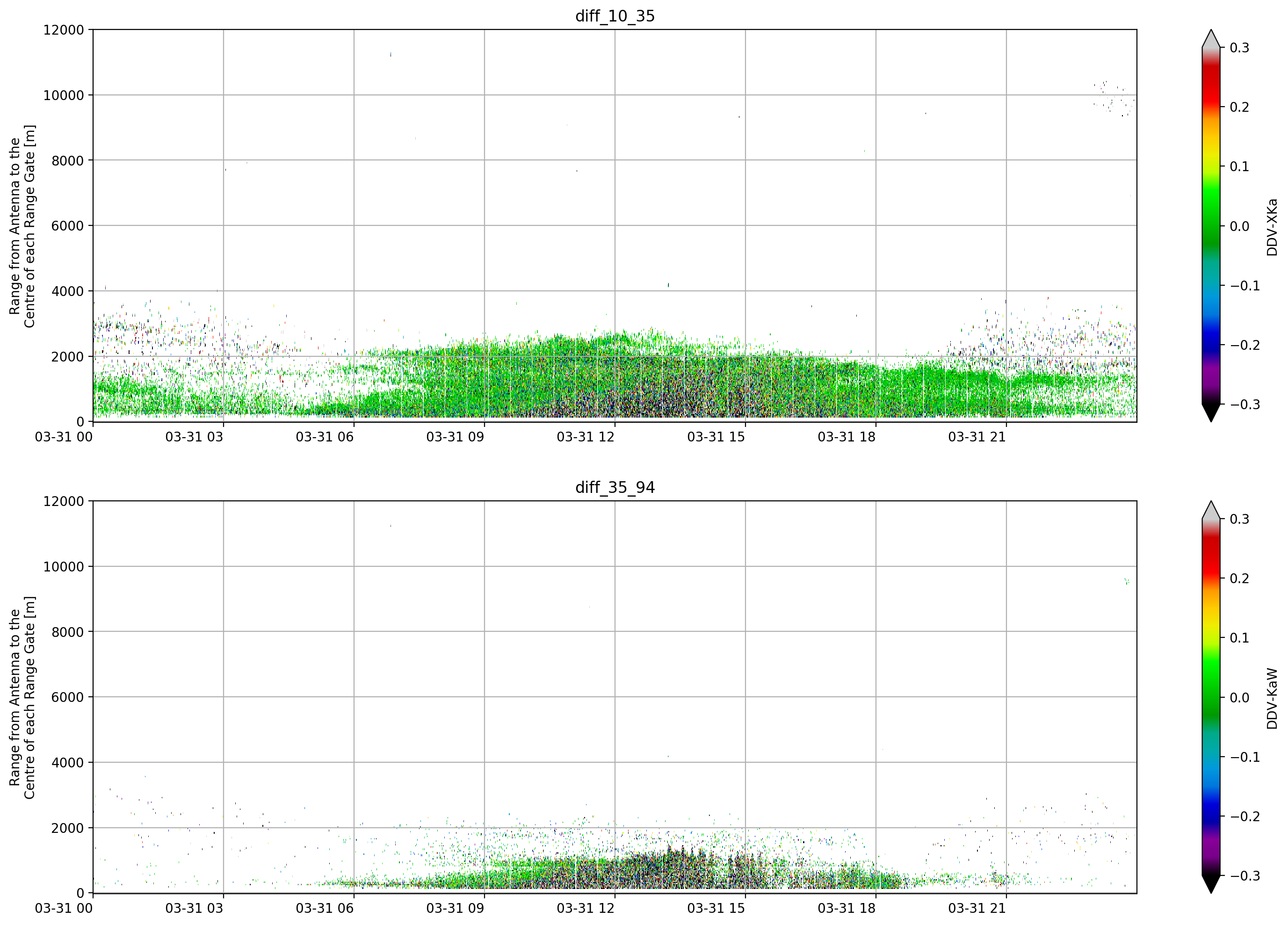Click the 03-31 00 x-tick under diff_10_35
The height and width of the screenshot is (925, 1288).
click(64, 437)
